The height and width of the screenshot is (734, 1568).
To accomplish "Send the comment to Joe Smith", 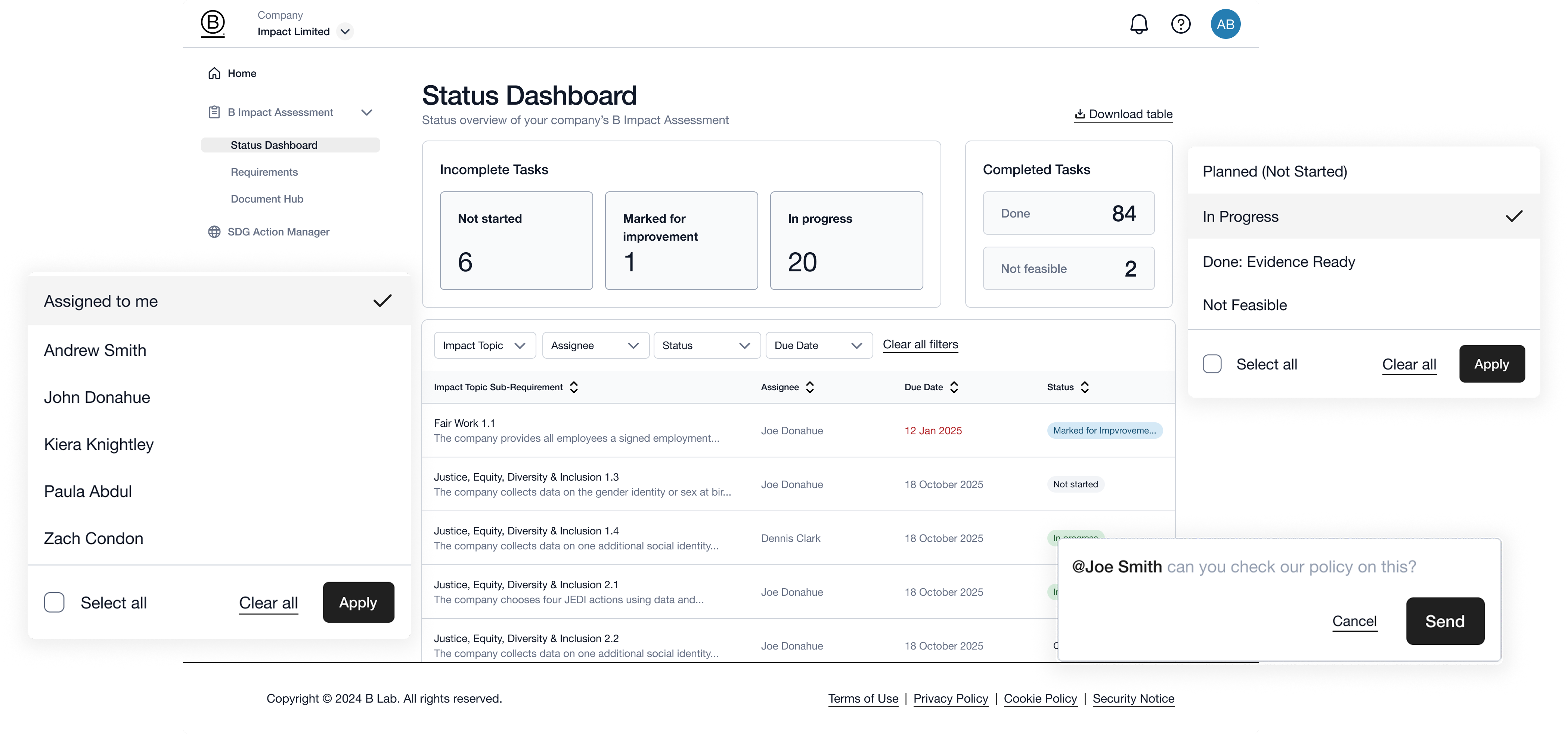I will 1444,621.
